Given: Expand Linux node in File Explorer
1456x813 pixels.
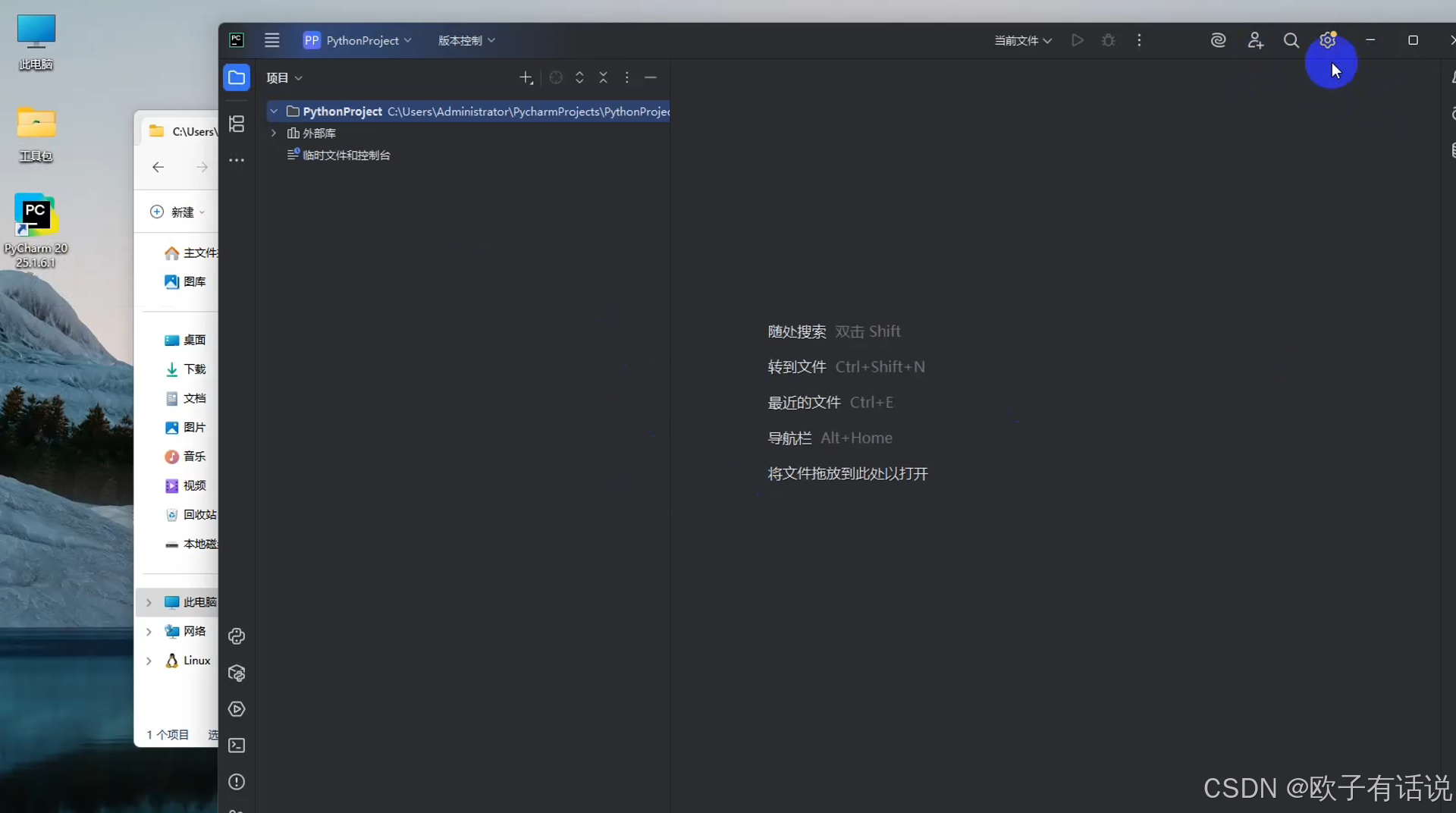Looking at the screenshot, I should pyautogui.click(x=149, y=661).
